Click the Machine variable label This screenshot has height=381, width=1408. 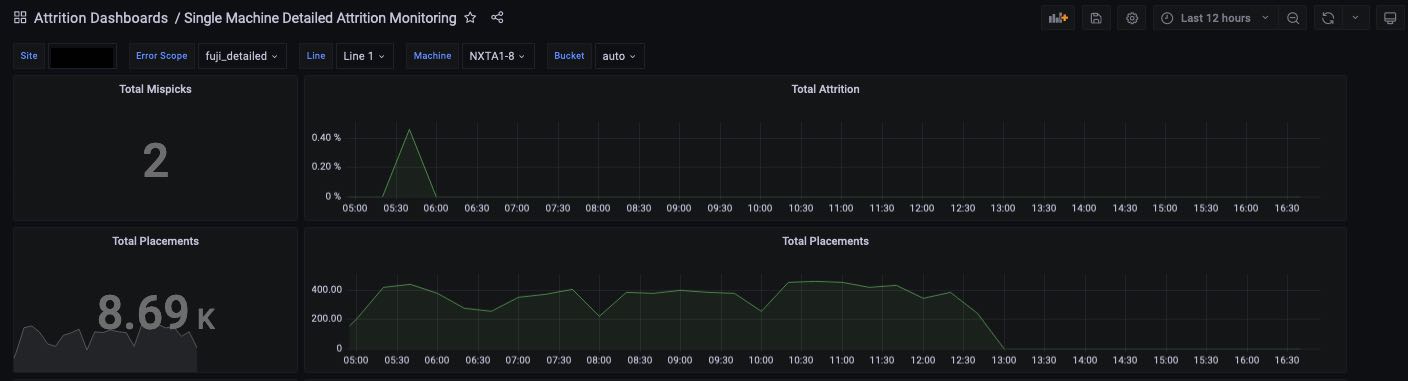click(433, 56)
